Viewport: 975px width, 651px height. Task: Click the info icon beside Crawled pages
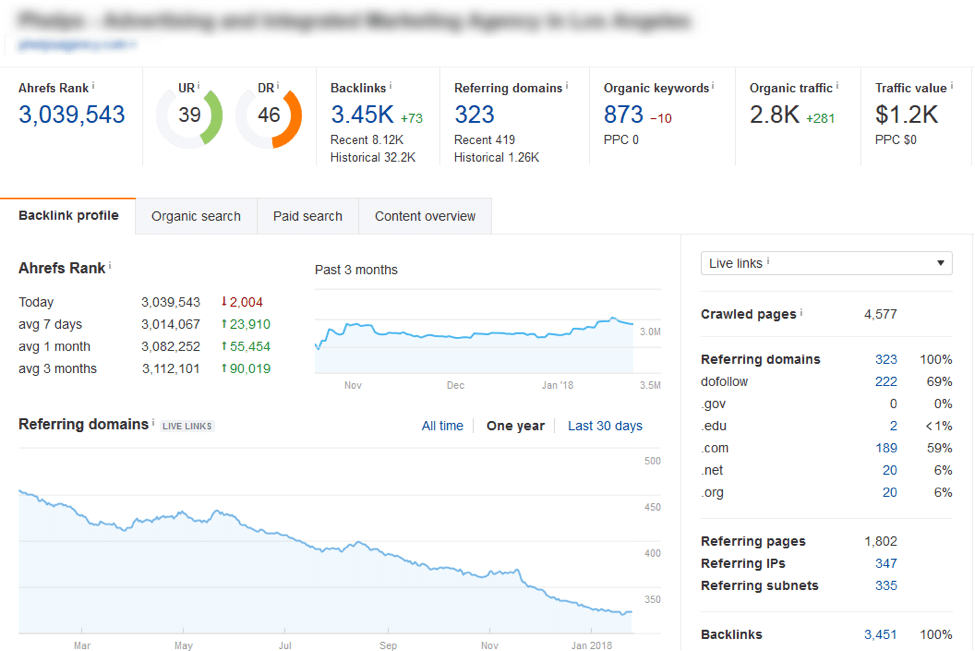tap(801, 312)
